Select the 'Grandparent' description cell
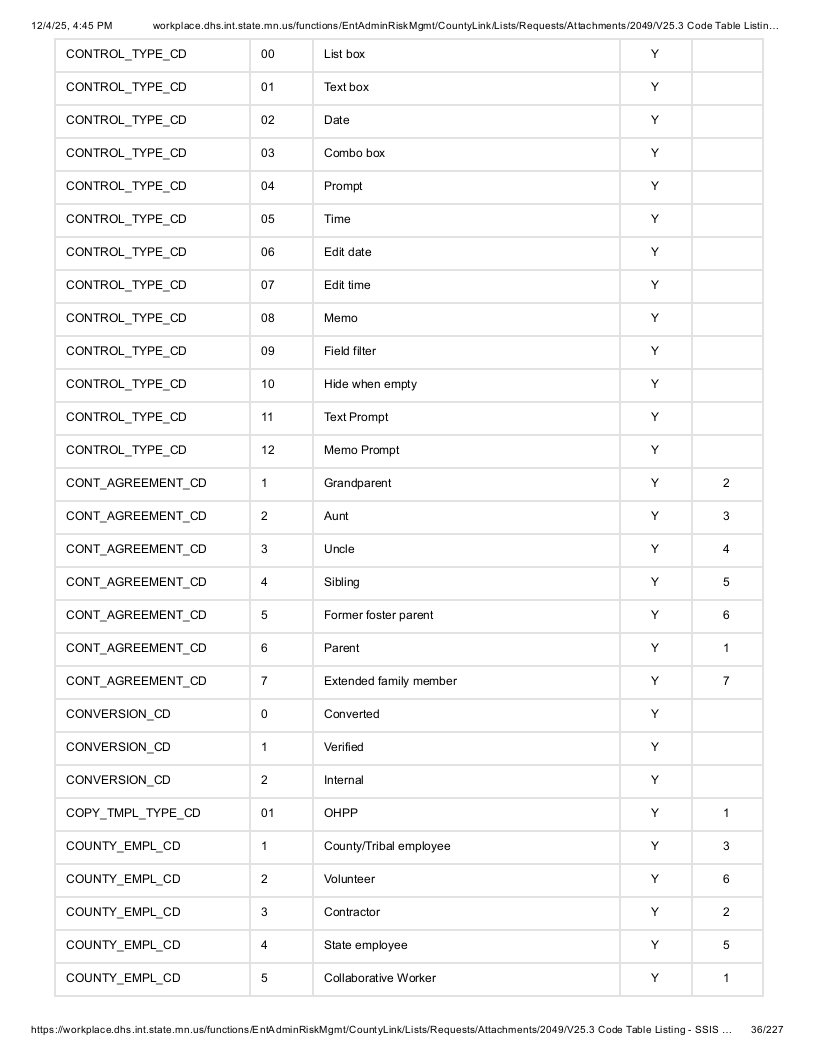816x1056 pixels. (466, 484)
